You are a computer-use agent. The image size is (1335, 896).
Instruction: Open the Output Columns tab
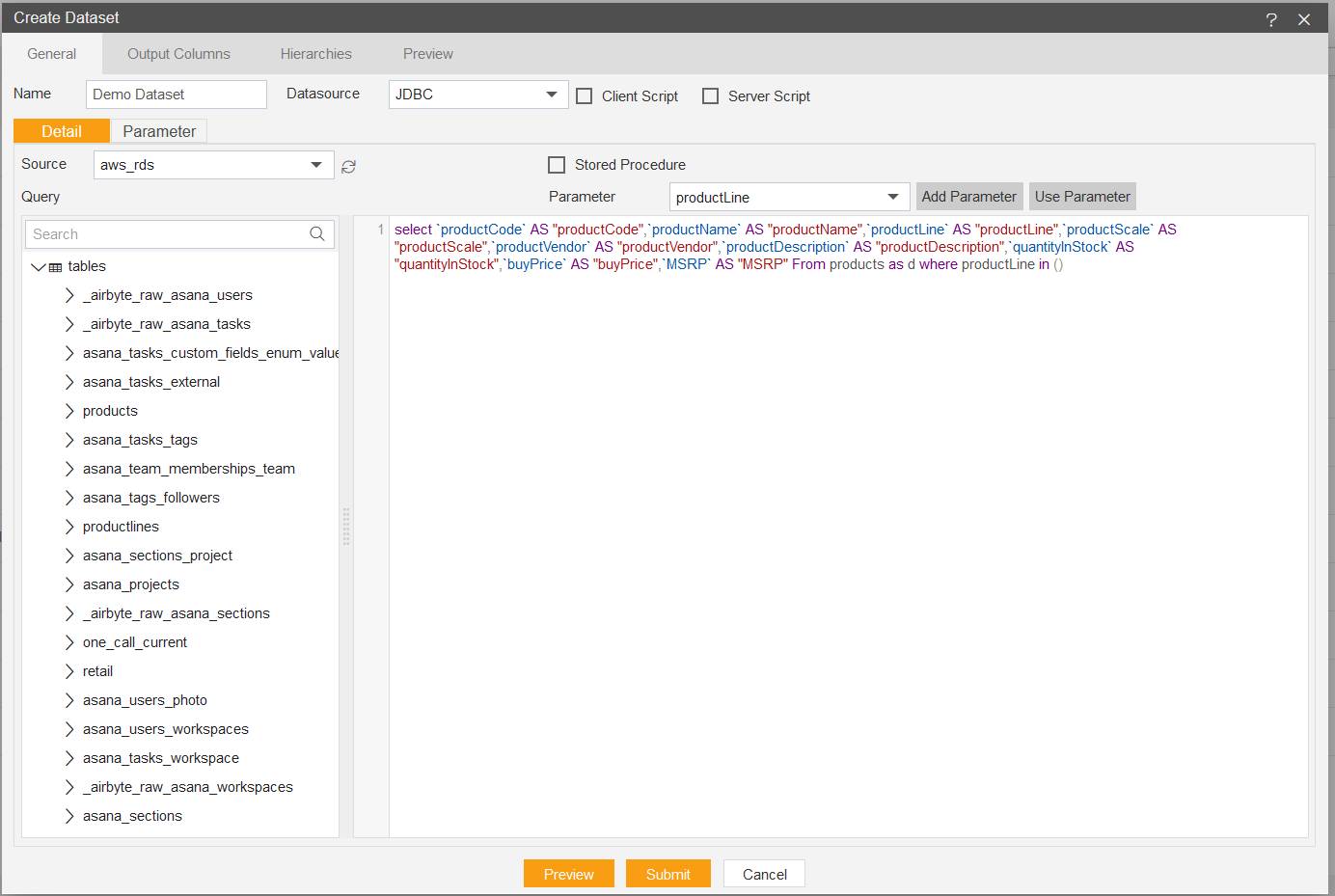(178, 54)
